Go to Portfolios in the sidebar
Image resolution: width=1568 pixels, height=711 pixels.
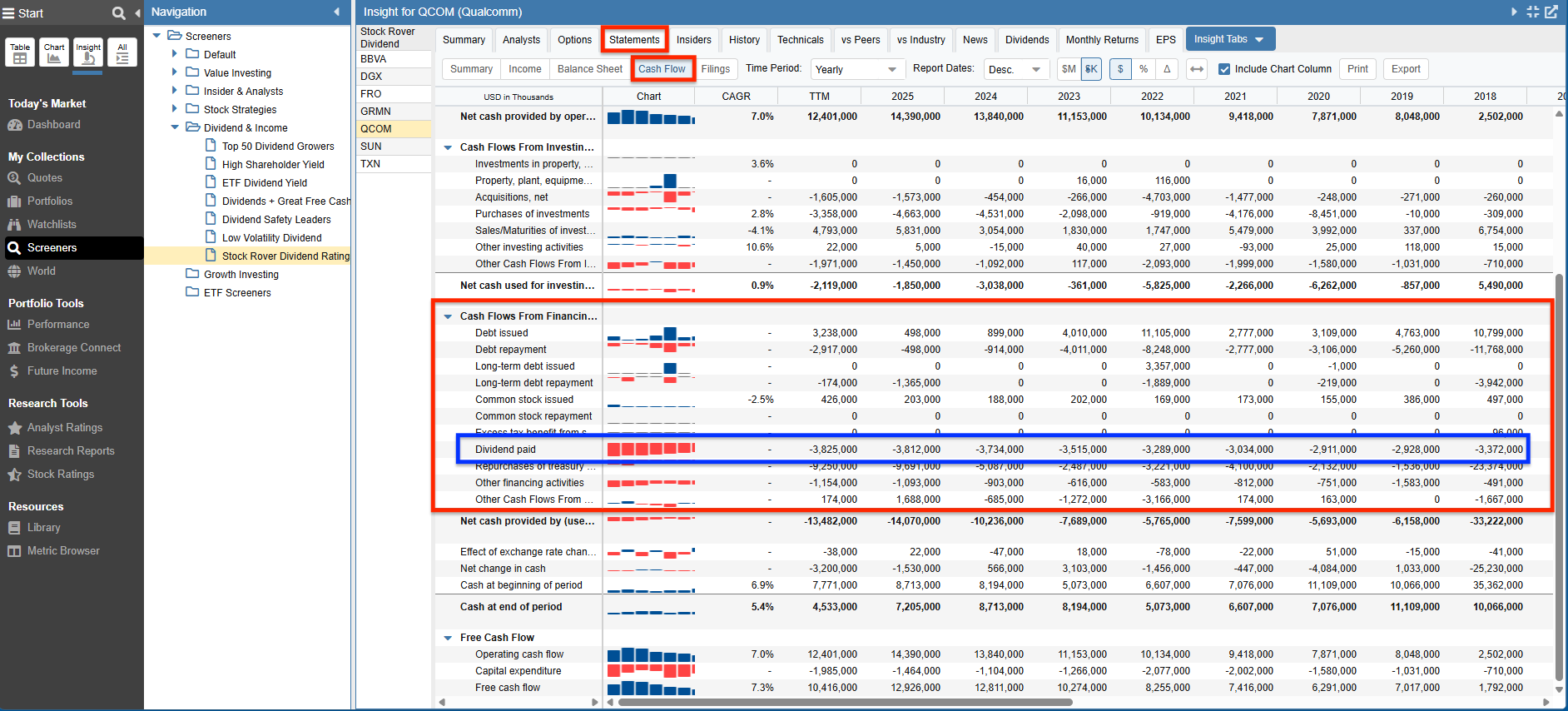pyautogui.click(x=50, y=201)
